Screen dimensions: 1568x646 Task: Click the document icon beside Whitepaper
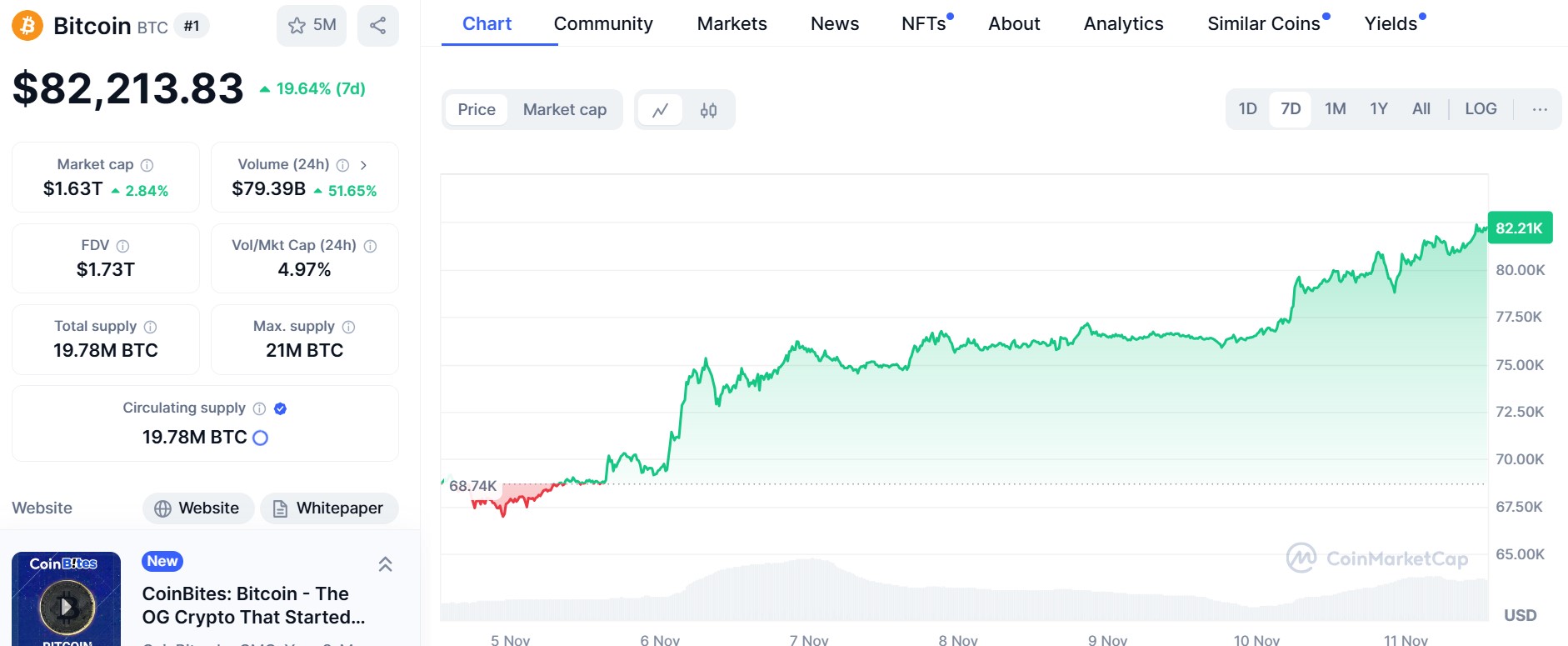pyautogui.click(x=280, y=508)
